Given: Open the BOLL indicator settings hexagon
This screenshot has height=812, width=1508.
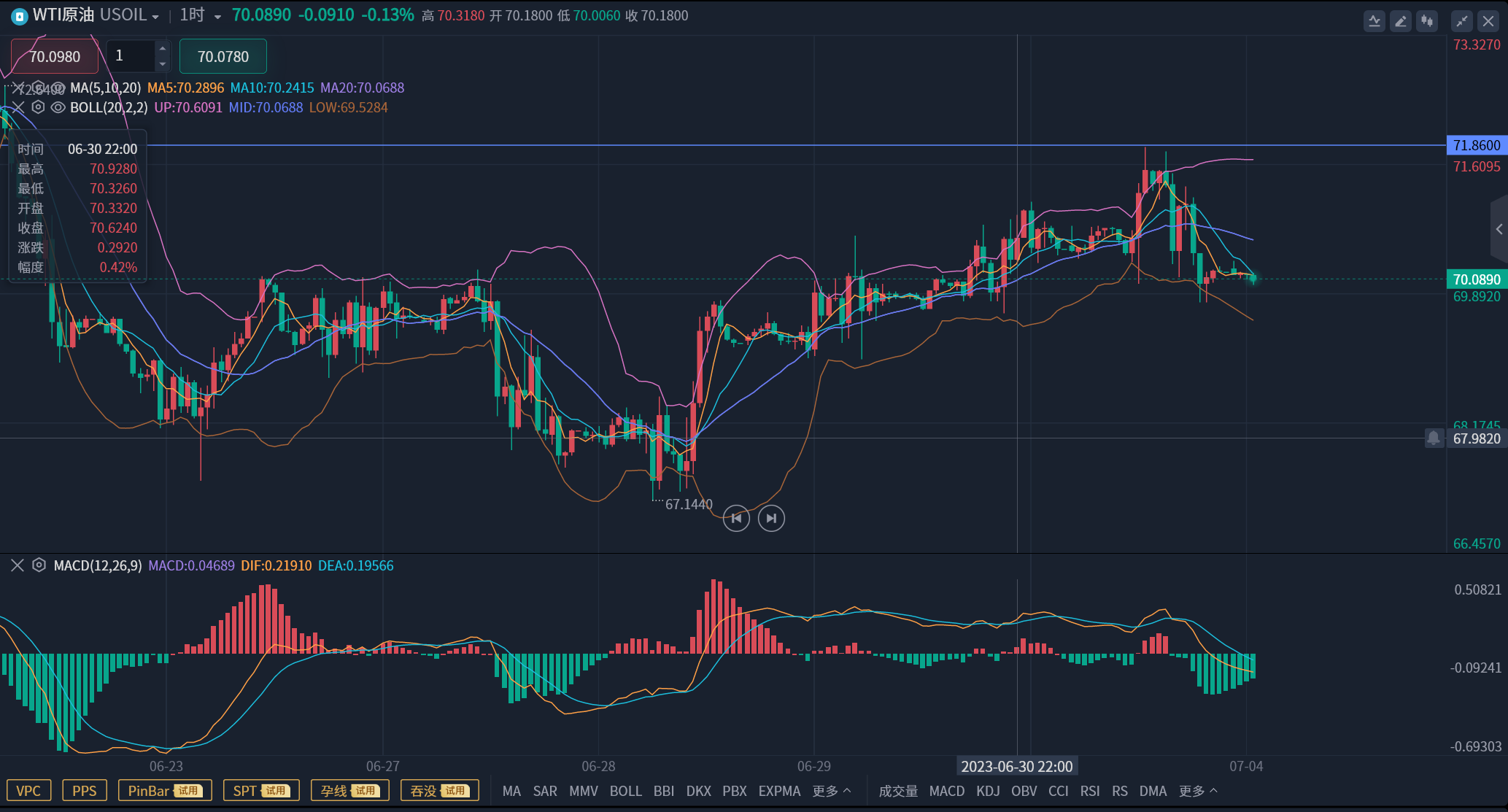Looking at the screenshot, I should pyautogui.click(x=38, y=107).
